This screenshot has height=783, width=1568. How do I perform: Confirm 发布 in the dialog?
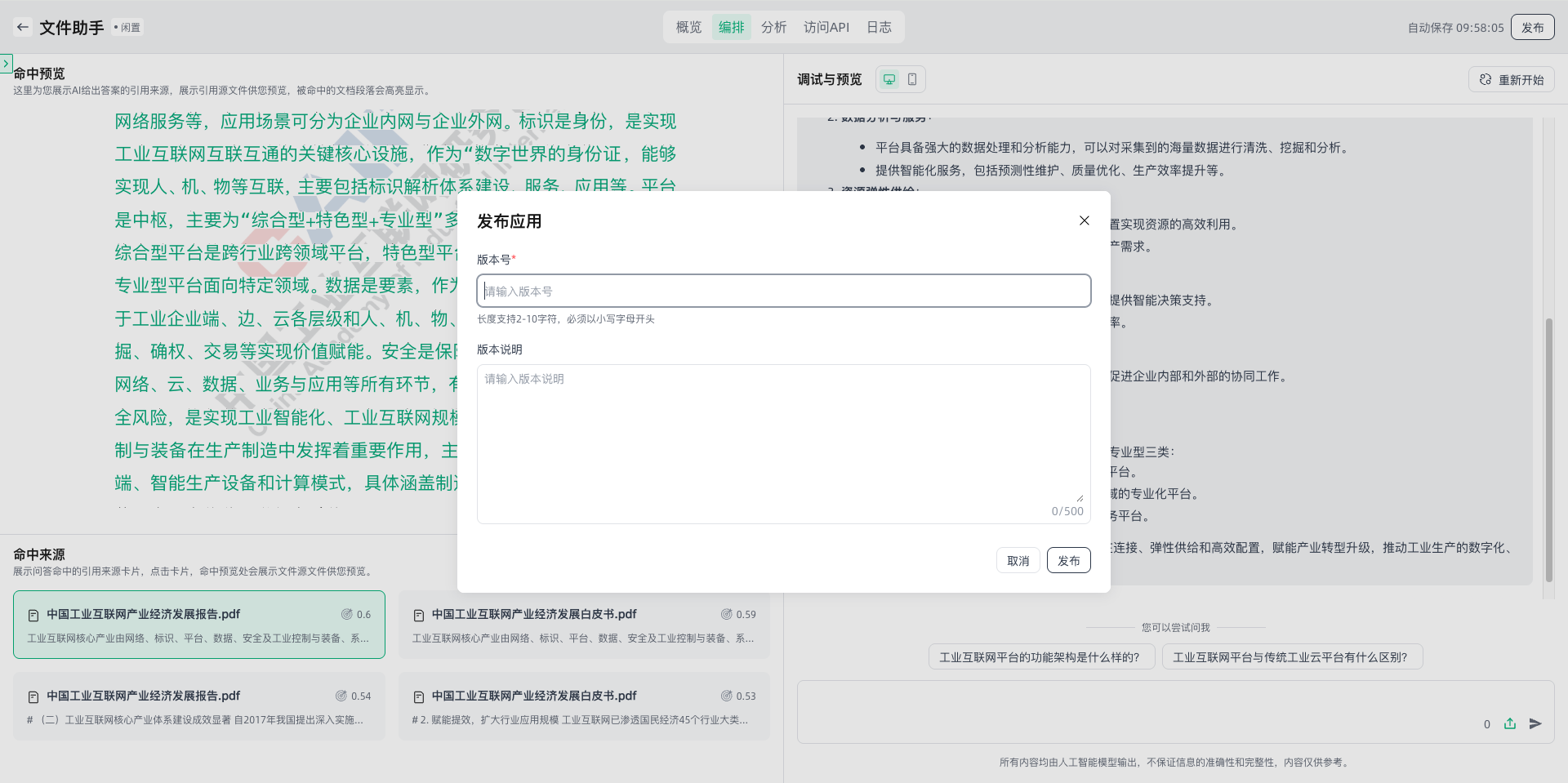[x=1068, y=560]
